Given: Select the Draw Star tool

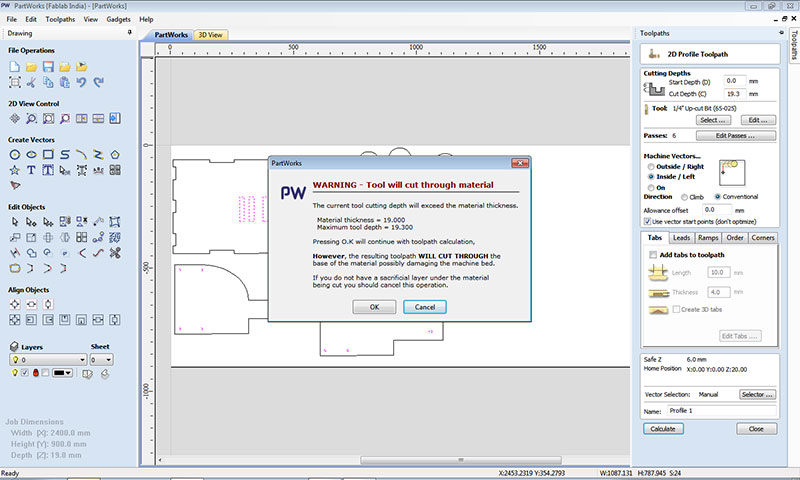Looking at the screenshot, I should coord(15,170).
